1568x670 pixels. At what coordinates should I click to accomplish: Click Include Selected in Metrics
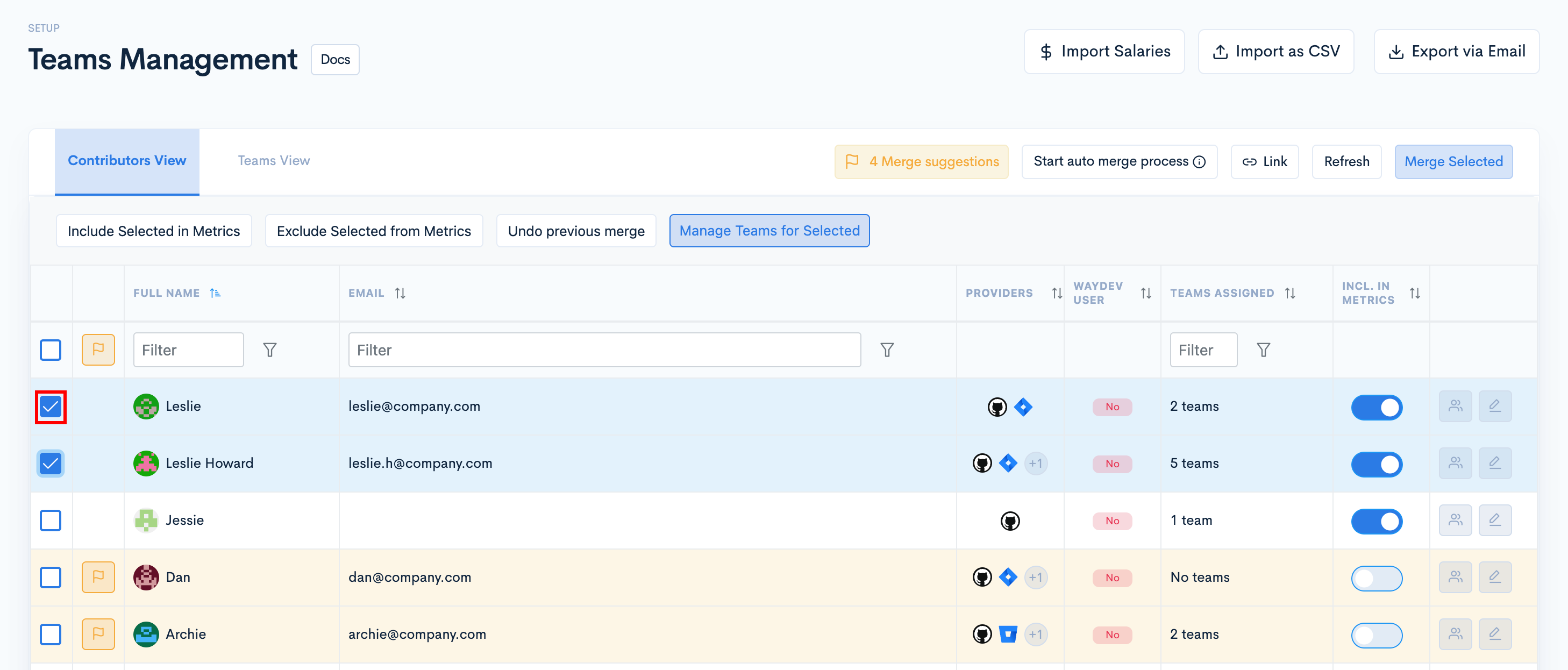coord(153,231)
